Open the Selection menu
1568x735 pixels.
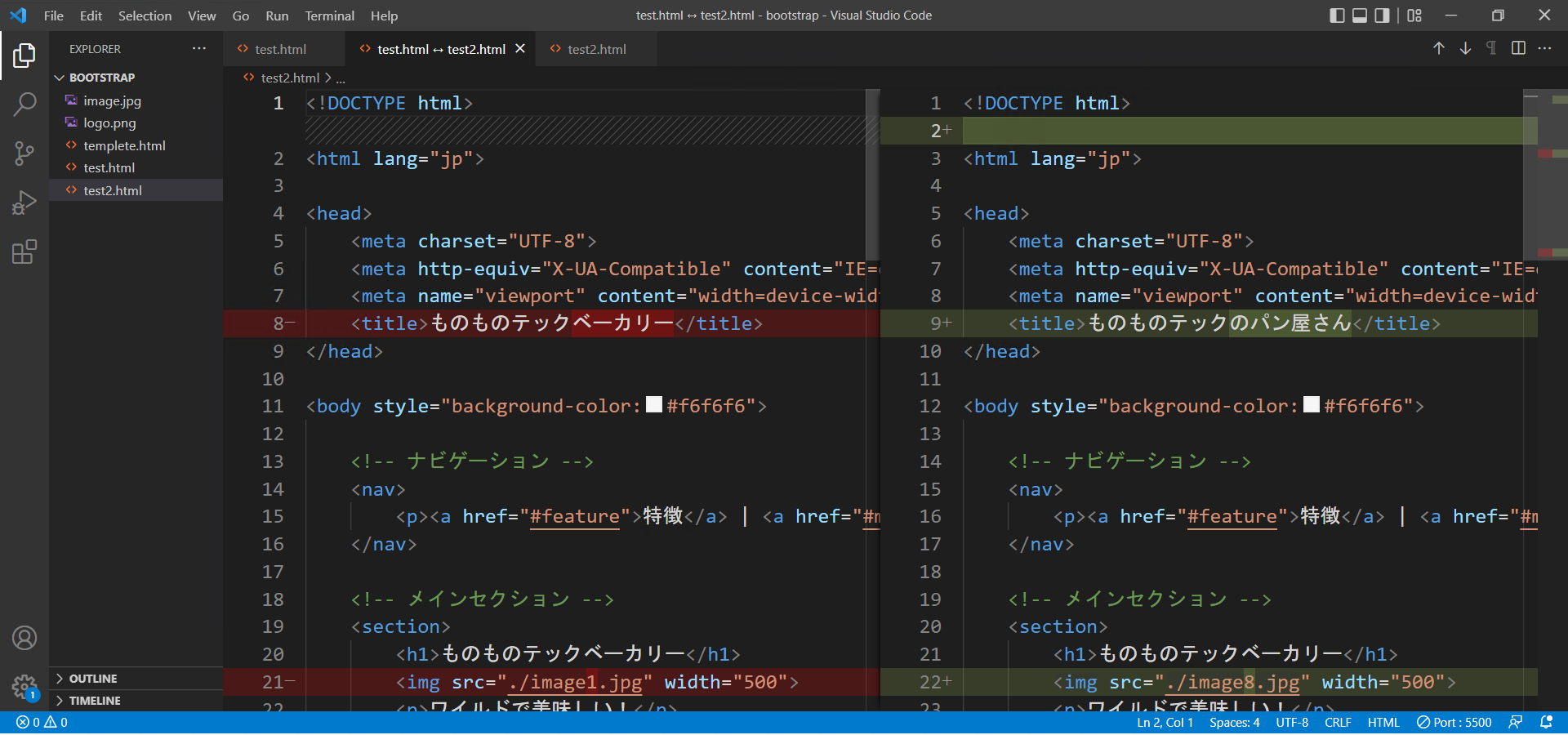click(x=145, y=16)
